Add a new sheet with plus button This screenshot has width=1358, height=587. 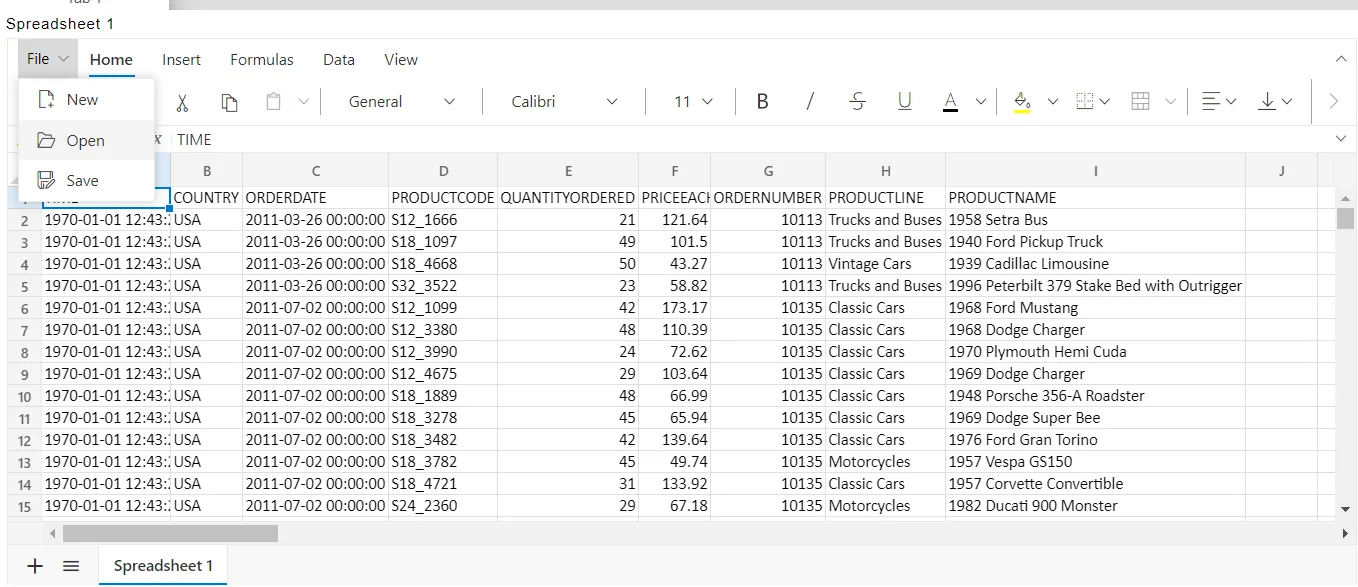coord(35,566)
